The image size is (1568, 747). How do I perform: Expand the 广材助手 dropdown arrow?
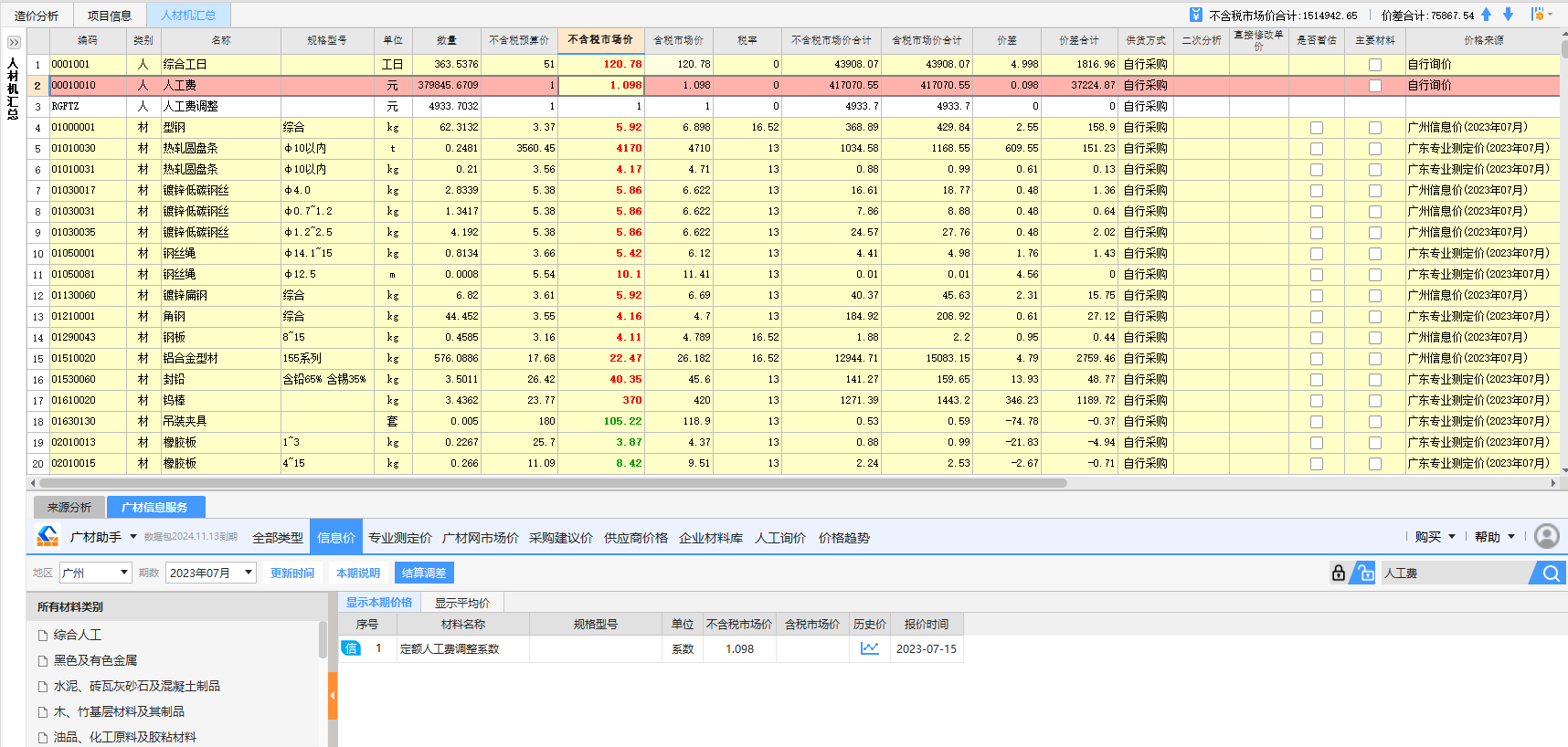(133, 537)
